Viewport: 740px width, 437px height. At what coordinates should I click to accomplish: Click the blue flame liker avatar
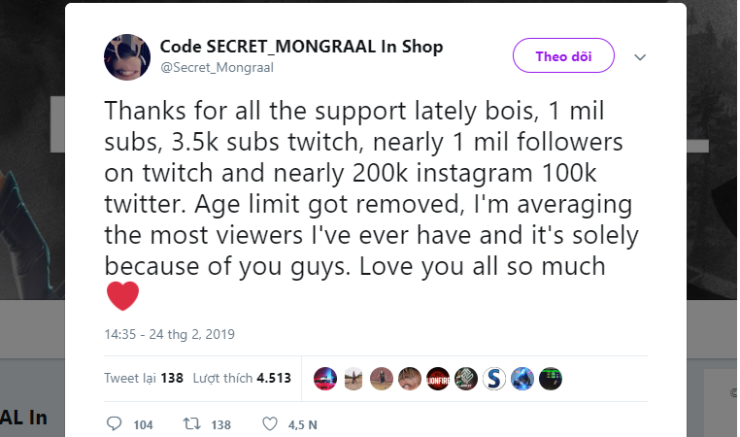522,378
